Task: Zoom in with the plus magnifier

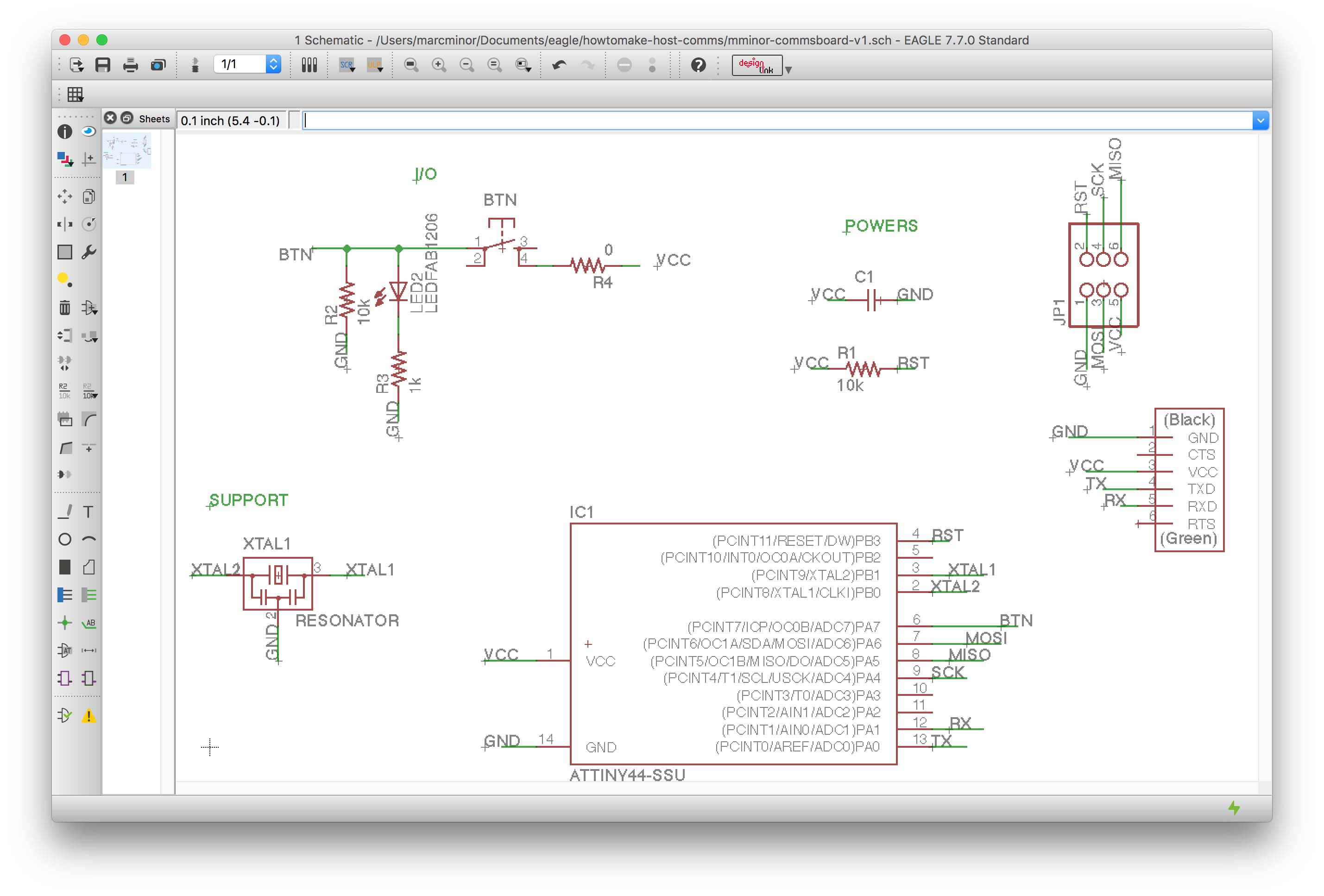Action: (439, 65)
